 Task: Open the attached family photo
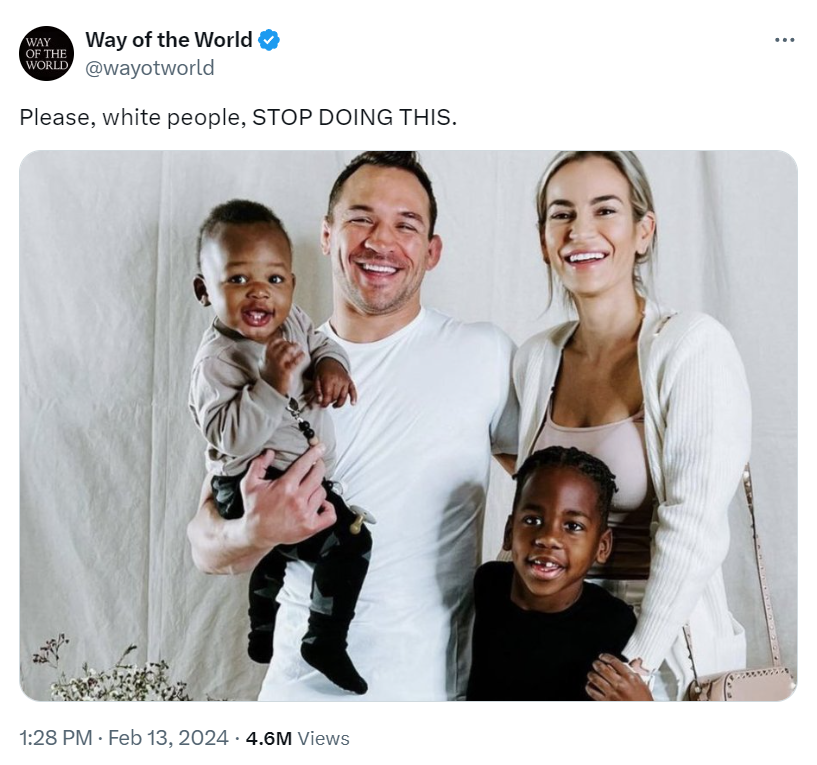408,426
